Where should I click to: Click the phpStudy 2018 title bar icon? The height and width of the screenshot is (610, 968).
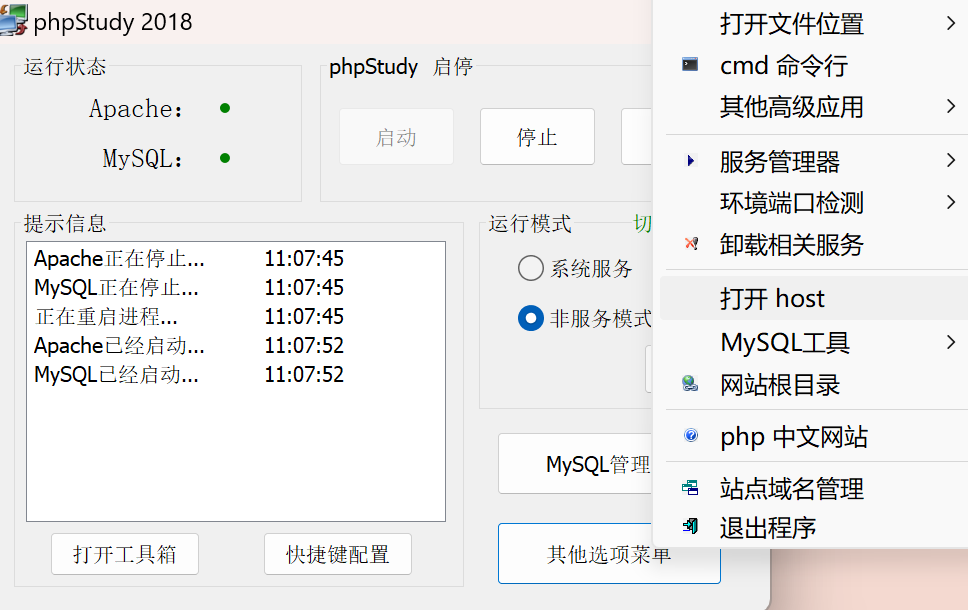[13, 19]
